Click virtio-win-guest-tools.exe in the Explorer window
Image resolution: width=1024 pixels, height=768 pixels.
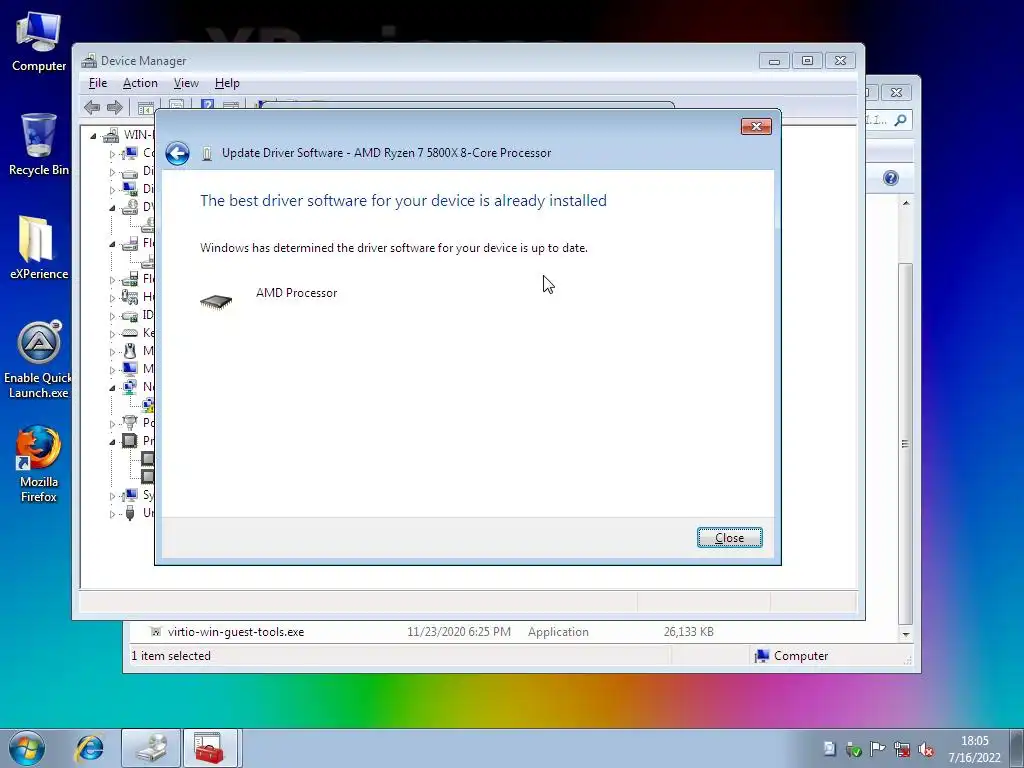(236, 632)
